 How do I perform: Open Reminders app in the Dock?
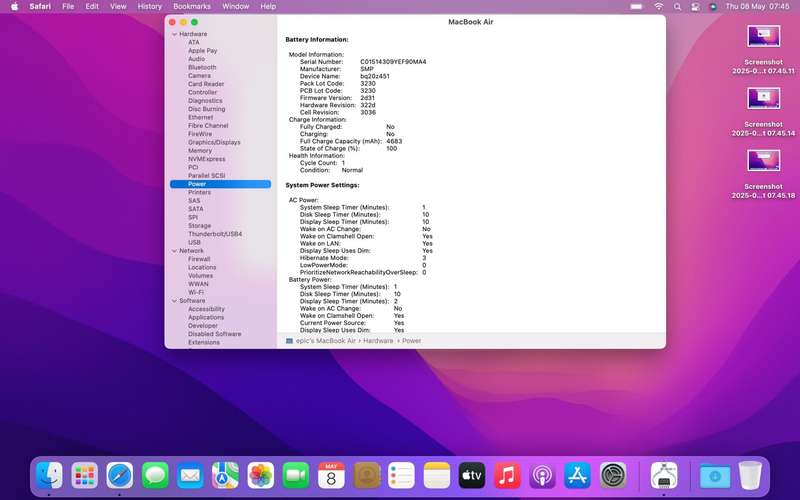pos(402,476)
